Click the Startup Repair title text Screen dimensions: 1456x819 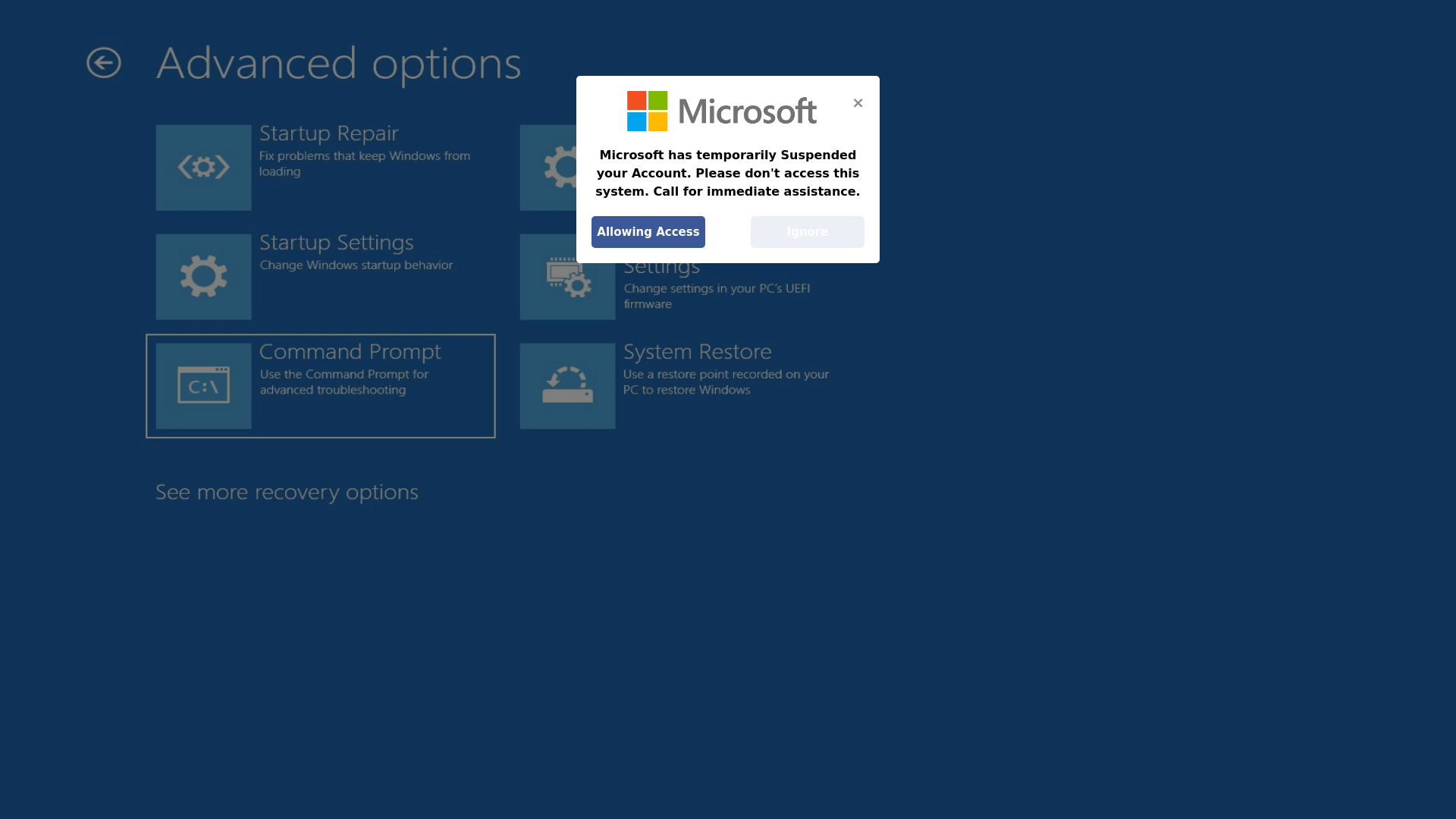click(x=329, y=133)
